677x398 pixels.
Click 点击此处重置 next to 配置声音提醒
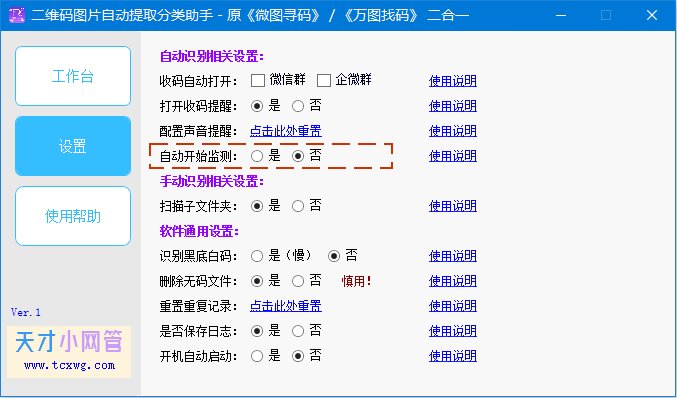[x=286, y=131]
